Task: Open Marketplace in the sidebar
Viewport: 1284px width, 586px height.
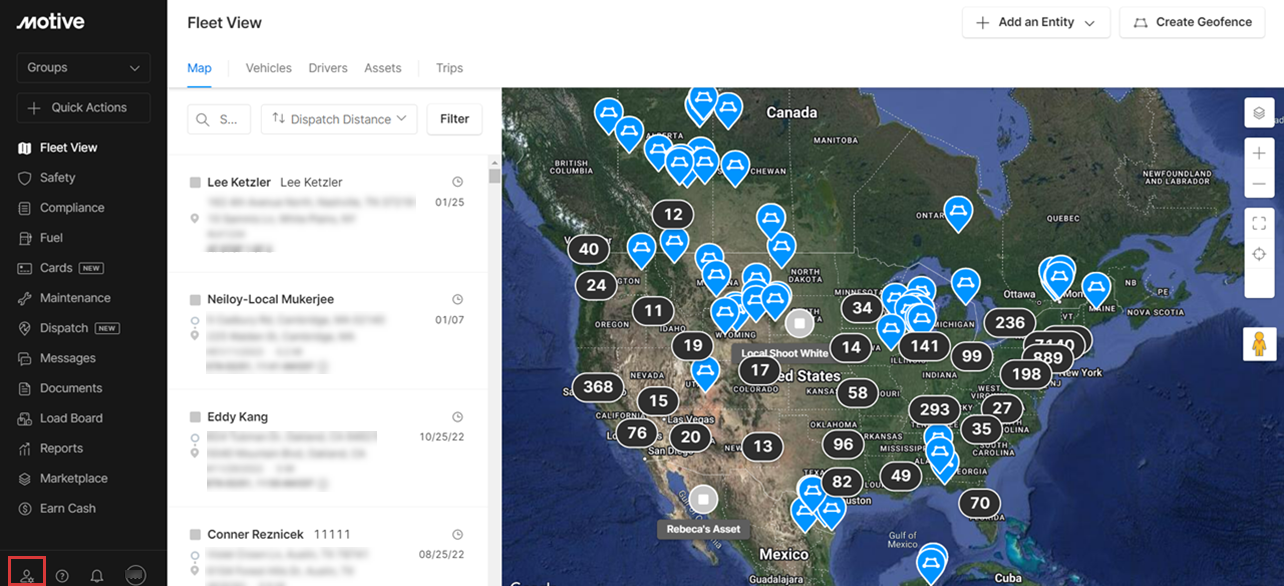Action: click(x=74, y=478)
